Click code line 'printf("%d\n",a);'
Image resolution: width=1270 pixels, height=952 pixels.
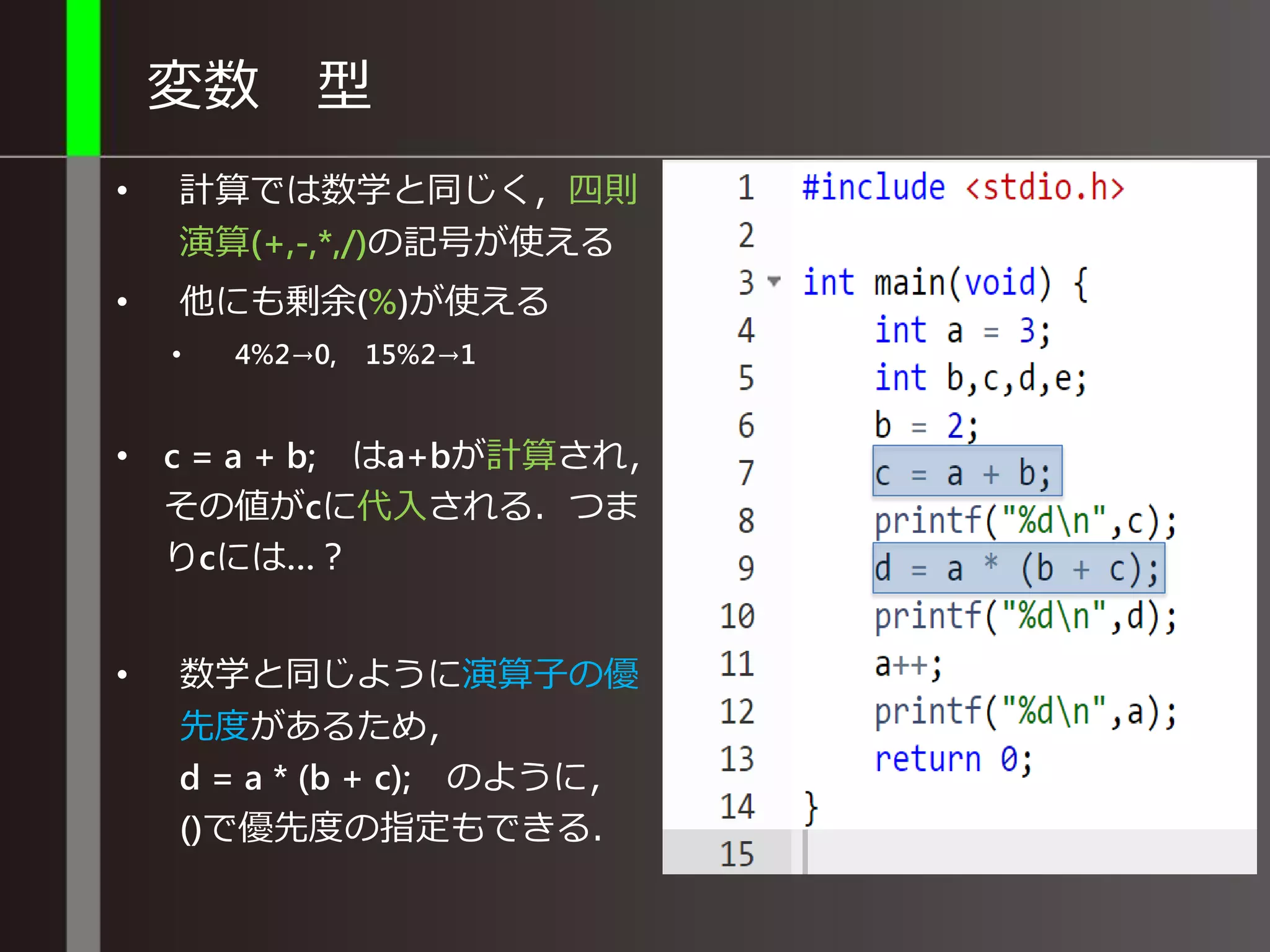1025,712
